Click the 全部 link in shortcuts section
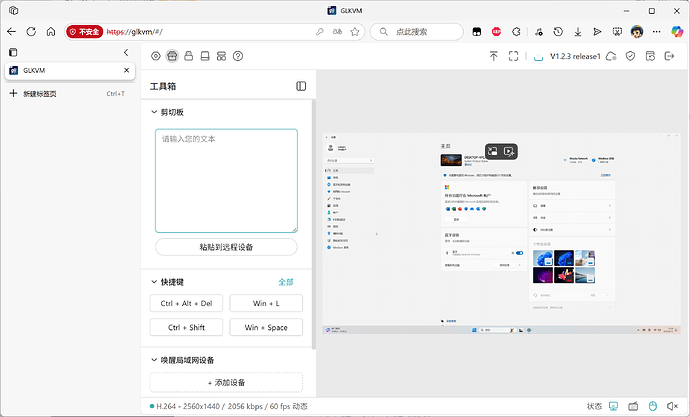Viewport: 690px width, 417px height. pyautogui.click(x=286, y=282)
